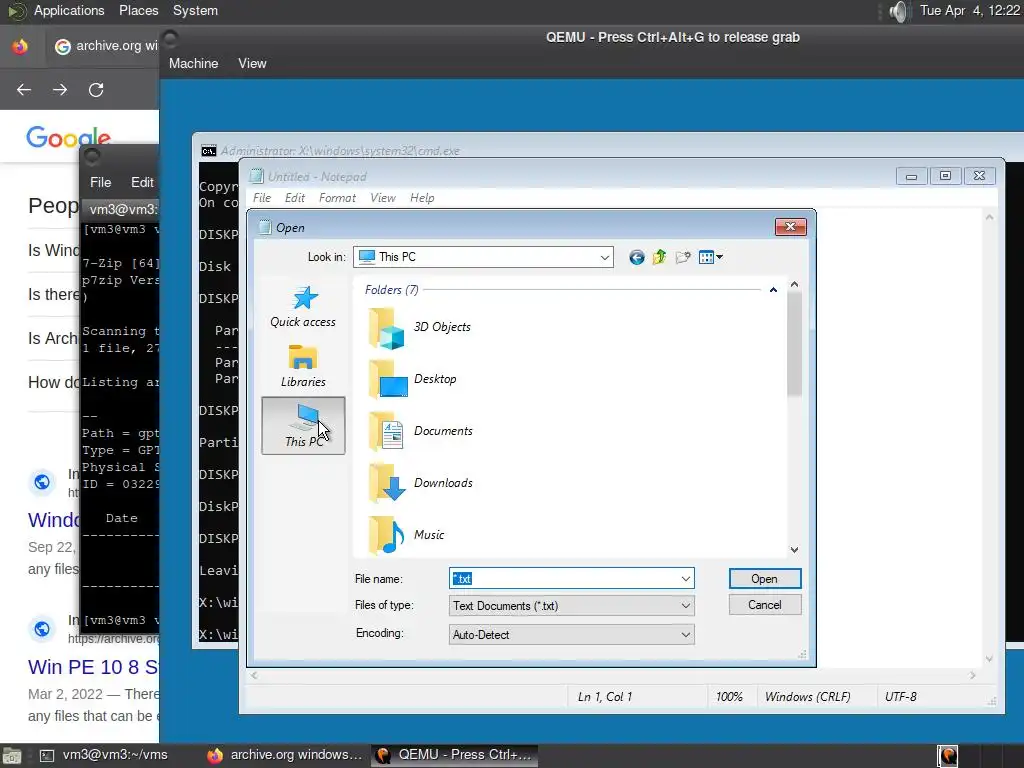This screenshot has height=768, width=1024.
Task: Click Notepad scroll-up arrow at right edge
Action: pos(989,217)
